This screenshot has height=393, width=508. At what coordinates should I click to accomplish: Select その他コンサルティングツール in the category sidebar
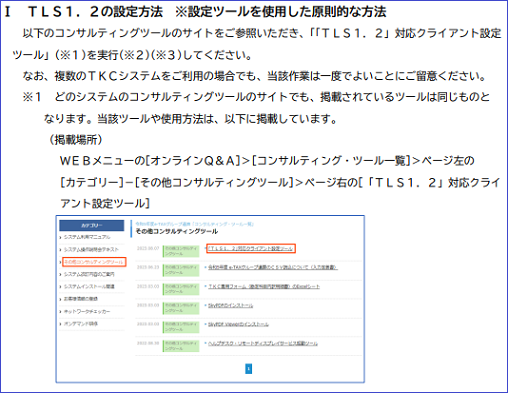pyautogui.click(x=94, y=262)
